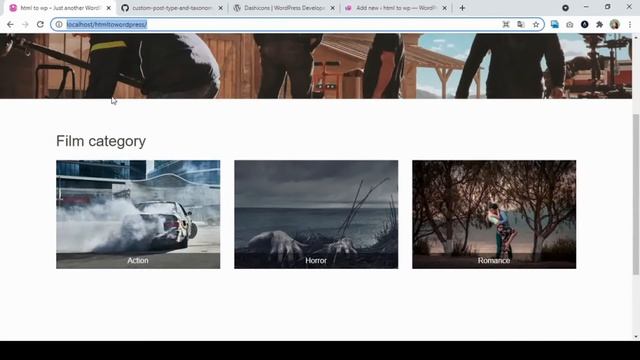
Task: Go back to the previous page
Action: click(x=10, y=24)
